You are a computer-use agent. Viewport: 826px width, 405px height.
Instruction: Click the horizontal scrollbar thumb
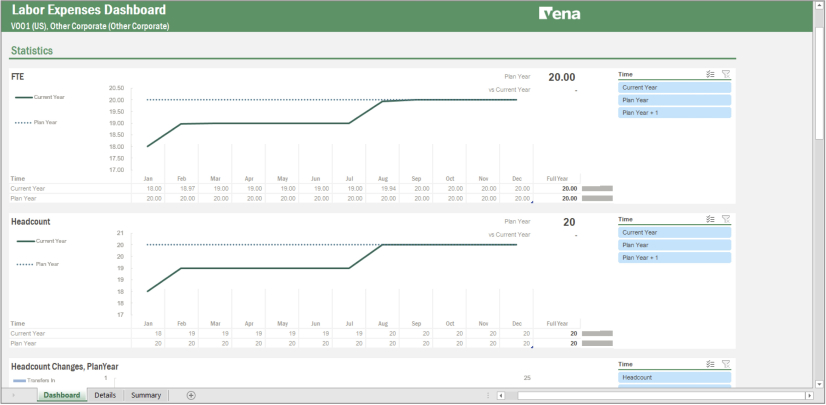661,396
